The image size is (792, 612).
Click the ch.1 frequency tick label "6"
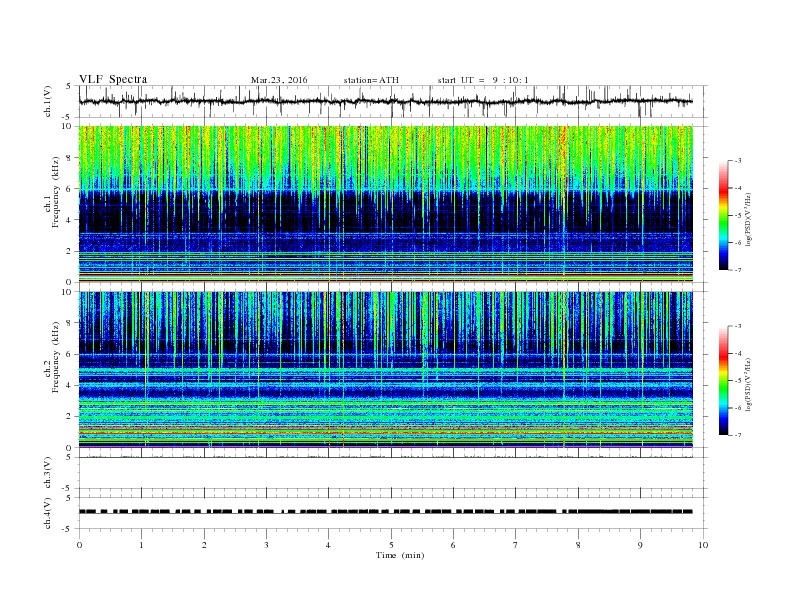[x=69, y=189]
